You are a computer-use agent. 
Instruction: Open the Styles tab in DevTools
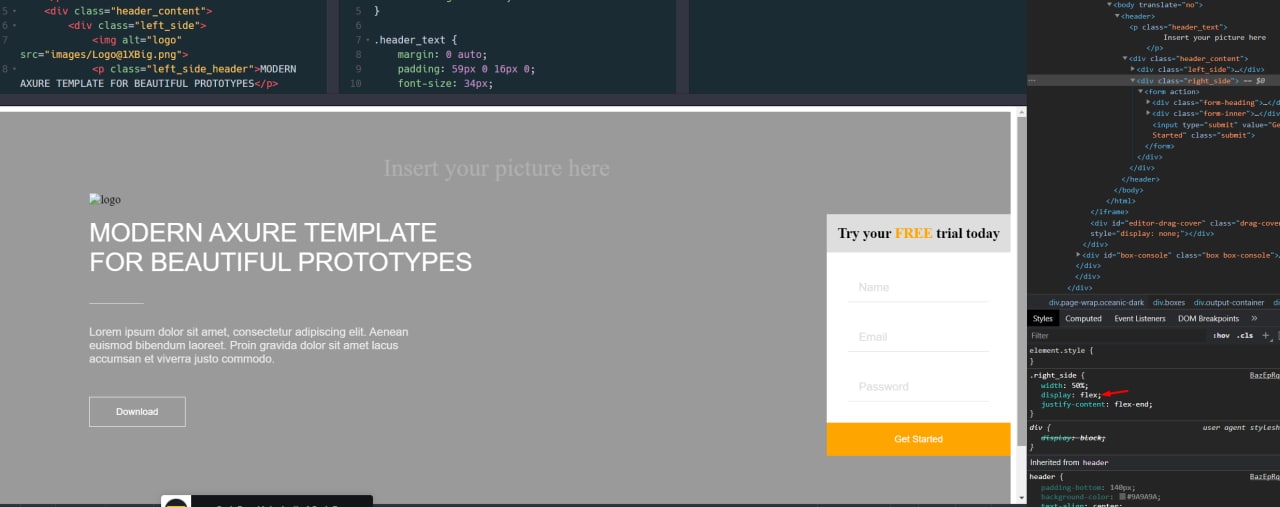pyautogui.click(x=1043, y=318)
